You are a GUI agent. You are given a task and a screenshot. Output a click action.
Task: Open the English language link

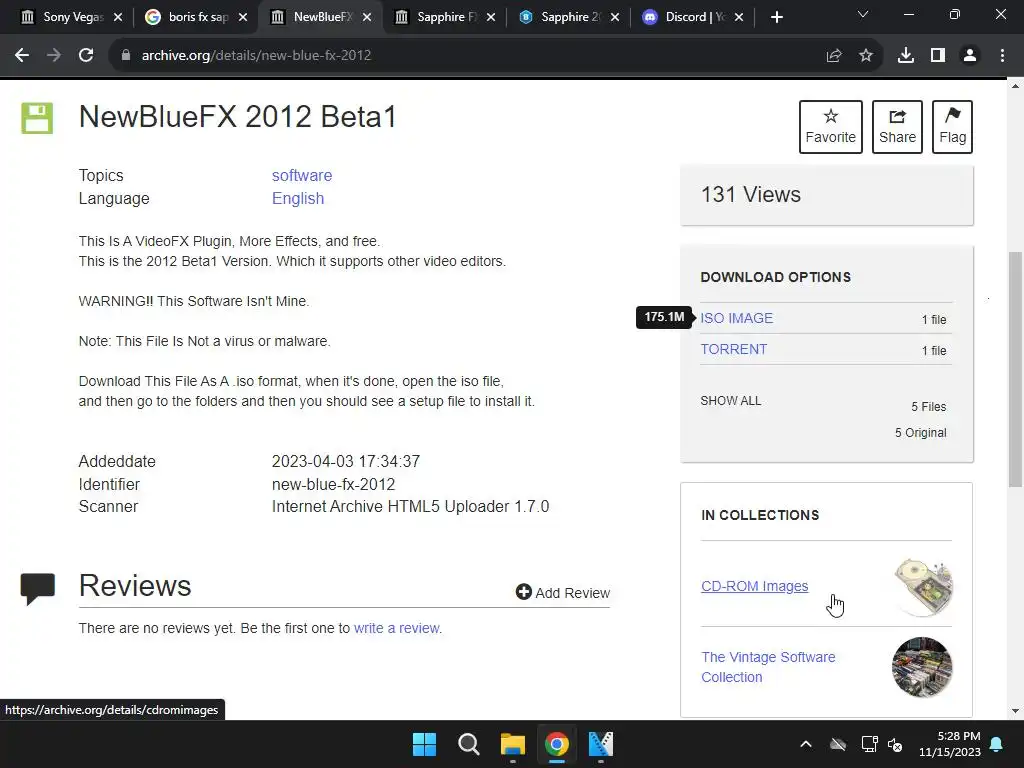click(x=298, y=199)
